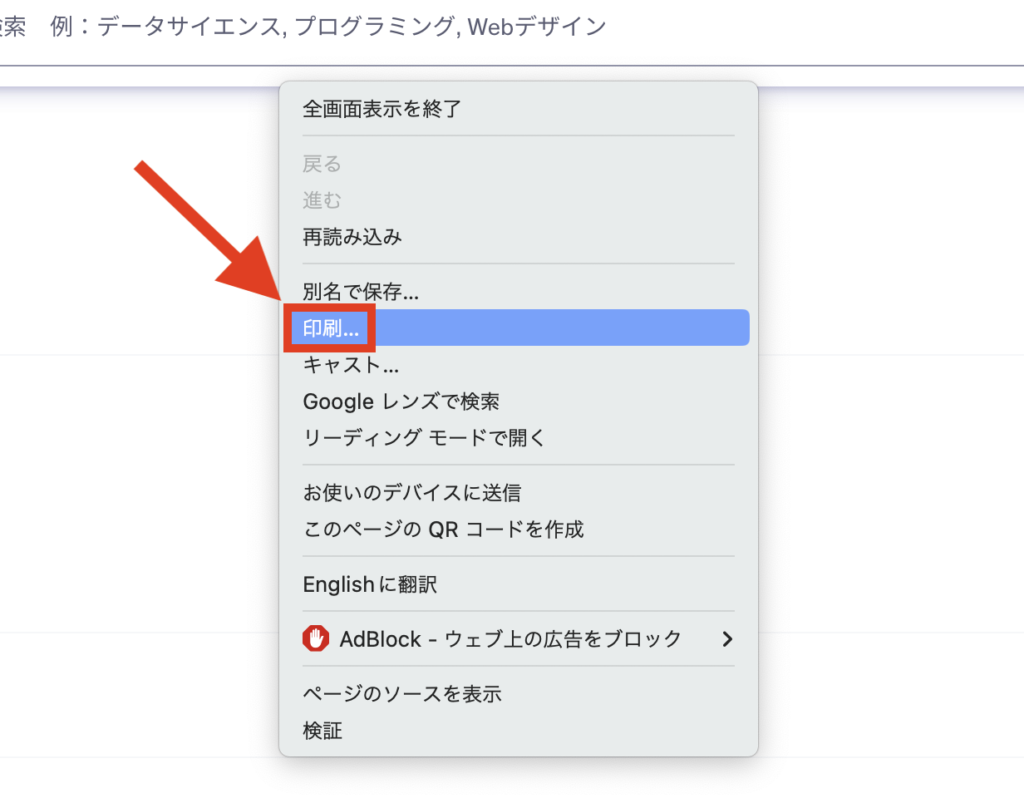The width and height of the screenshot is (1024, 798).
Task: View source via ページのソースを表示
Action: 402,694
